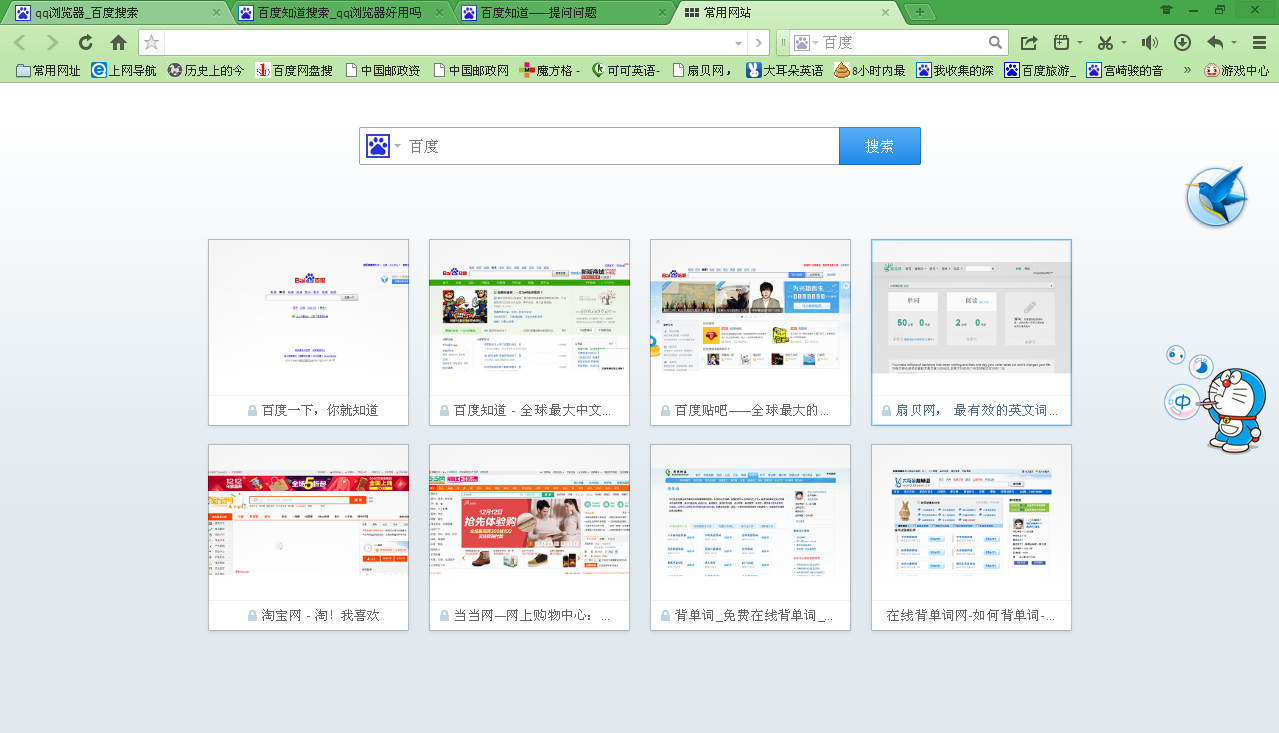Expand the undo closed tab dropdown arrow

coord(1234,42)
